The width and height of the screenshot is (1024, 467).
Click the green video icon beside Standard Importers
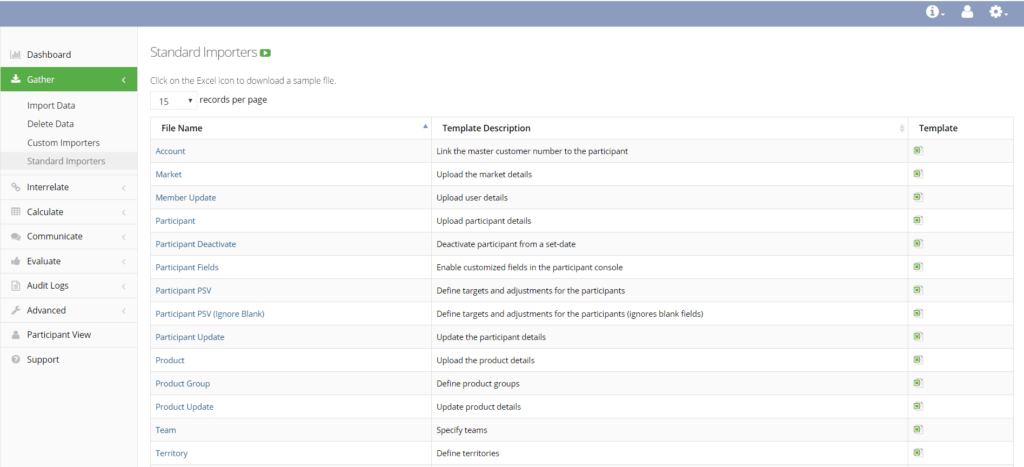[x=265, y=53]
